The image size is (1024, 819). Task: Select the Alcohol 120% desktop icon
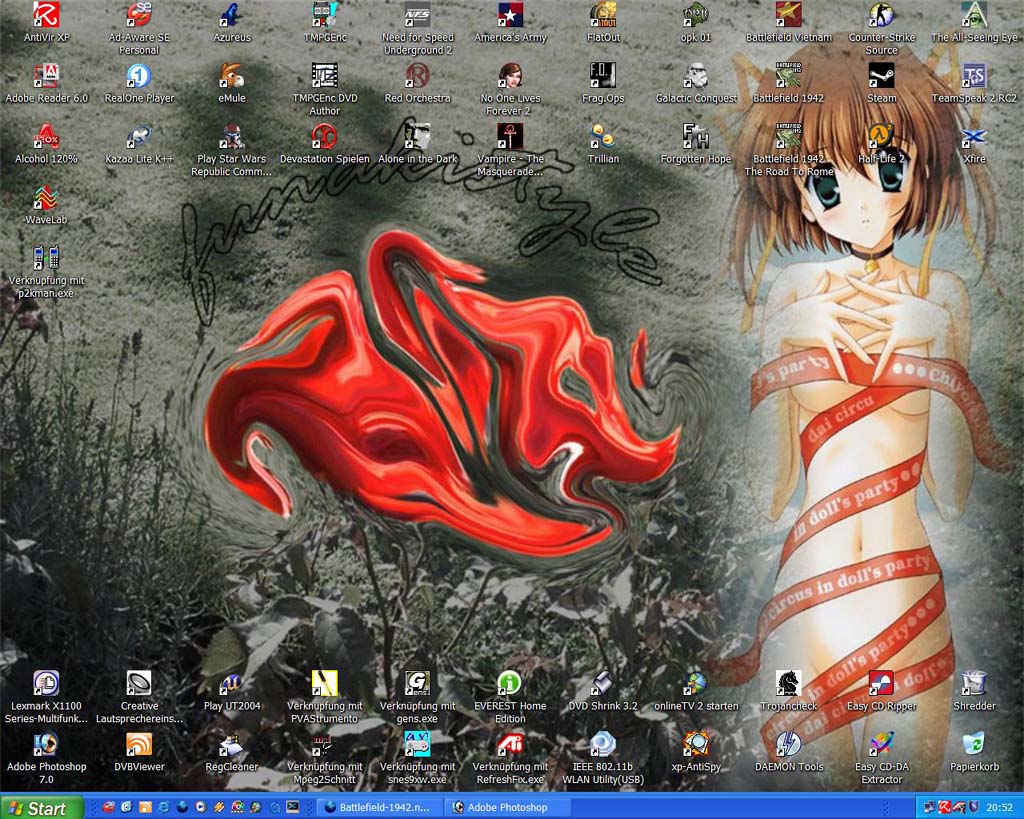tap(46, 136)
